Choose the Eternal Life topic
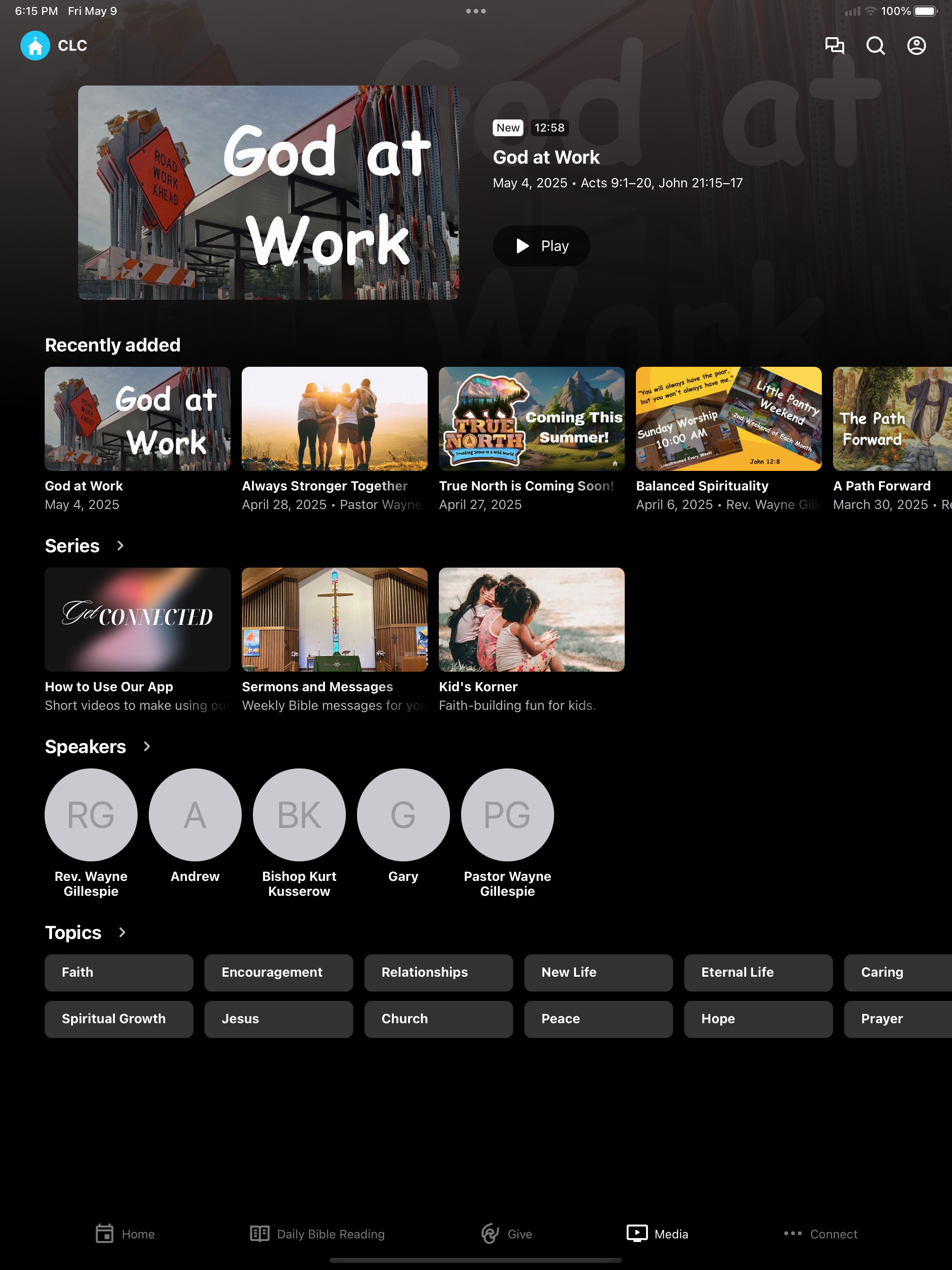Screen dimensions: 952x1270 pos(758,972)
